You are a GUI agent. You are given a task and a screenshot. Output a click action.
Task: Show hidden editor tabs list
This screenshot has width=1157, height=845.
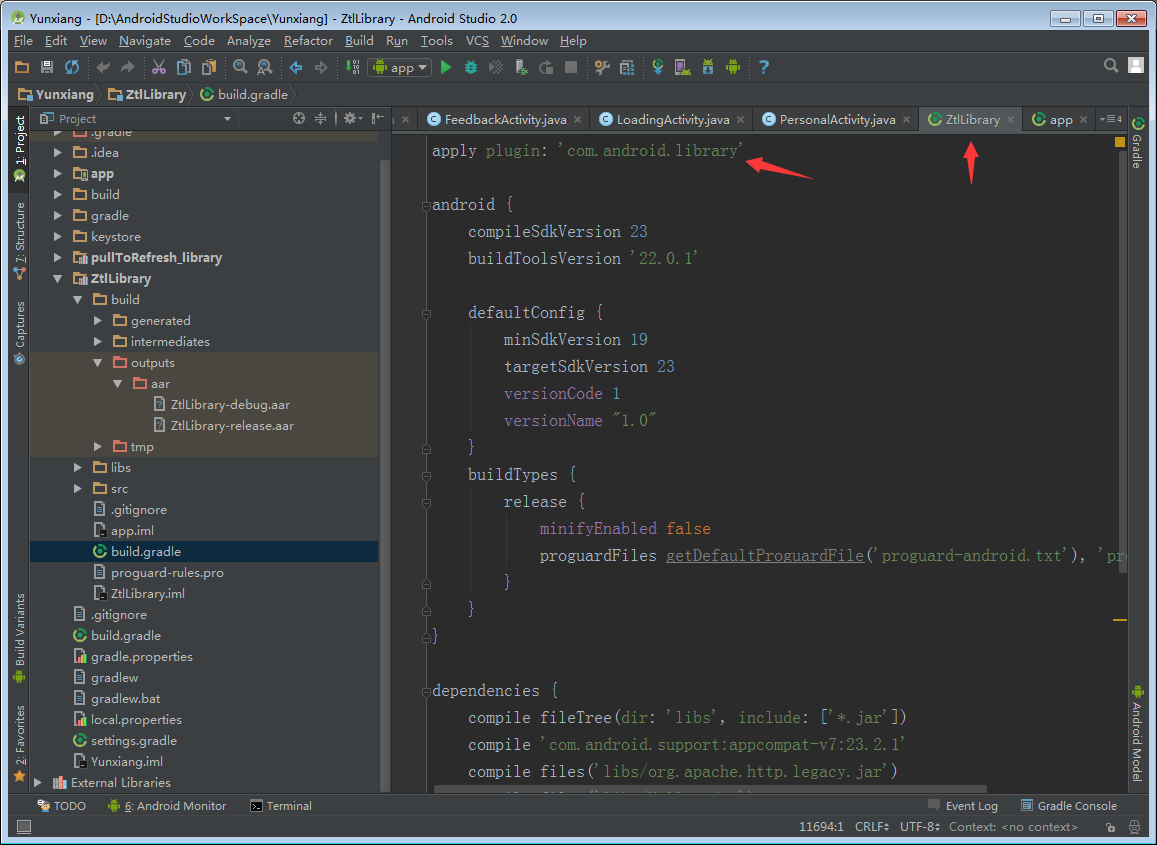(1111, 119)
